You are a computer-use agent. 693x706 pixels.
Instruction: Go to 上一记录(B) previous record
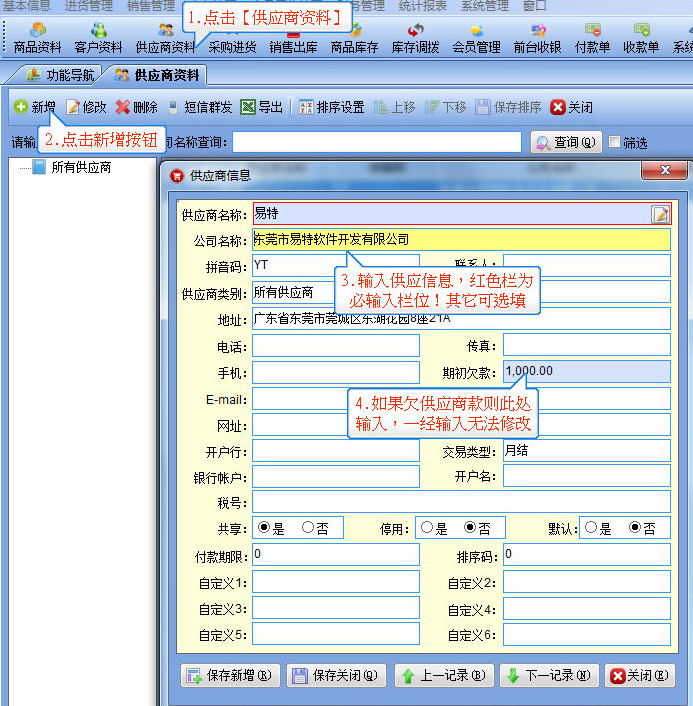click(444, 675)
